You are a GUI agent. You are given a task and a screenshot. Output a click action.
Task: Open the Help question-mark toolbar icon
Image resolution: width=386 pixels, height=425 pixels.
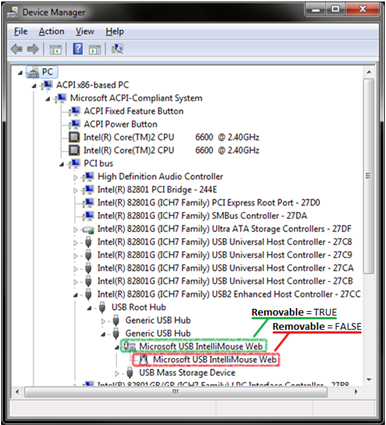click(x=78, y=49)
